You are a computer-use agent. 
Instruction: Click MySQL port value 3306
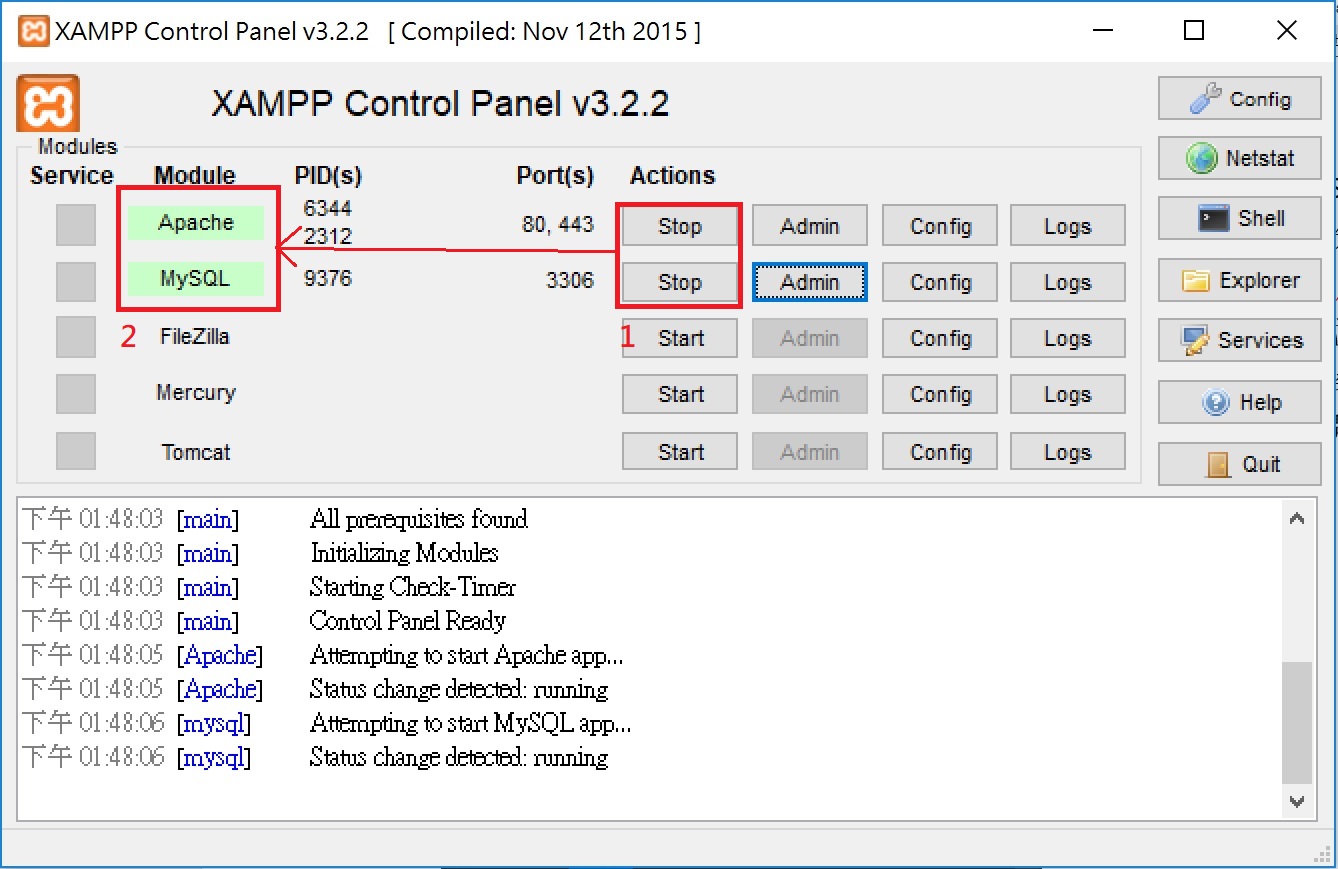tap(570, 280)
